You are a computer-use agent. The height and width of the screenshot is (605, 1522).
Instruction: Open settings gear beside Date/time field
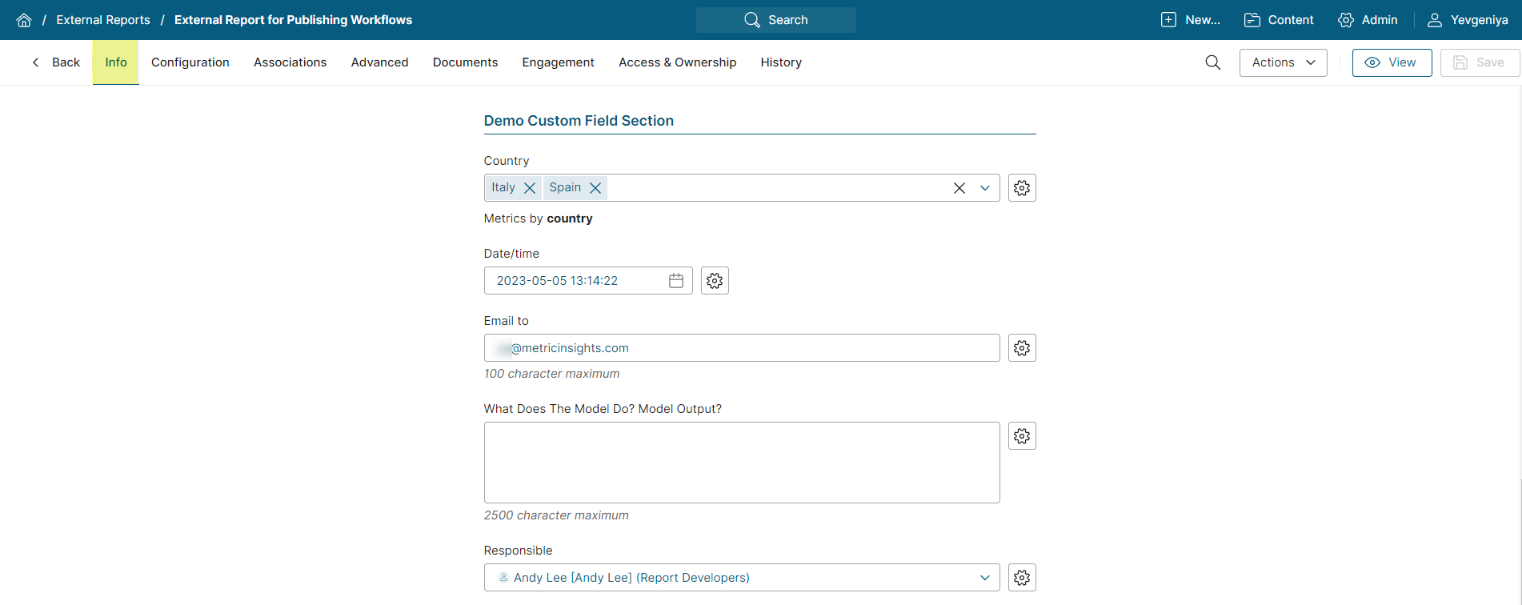(x=714, y=281)
